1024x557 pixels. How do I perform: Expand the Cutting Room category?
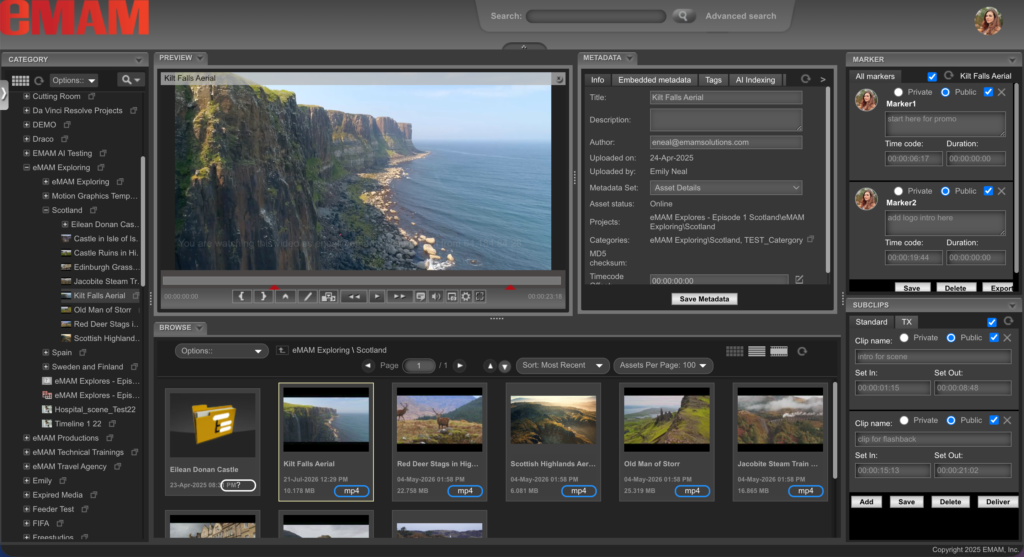pos(27,96)
